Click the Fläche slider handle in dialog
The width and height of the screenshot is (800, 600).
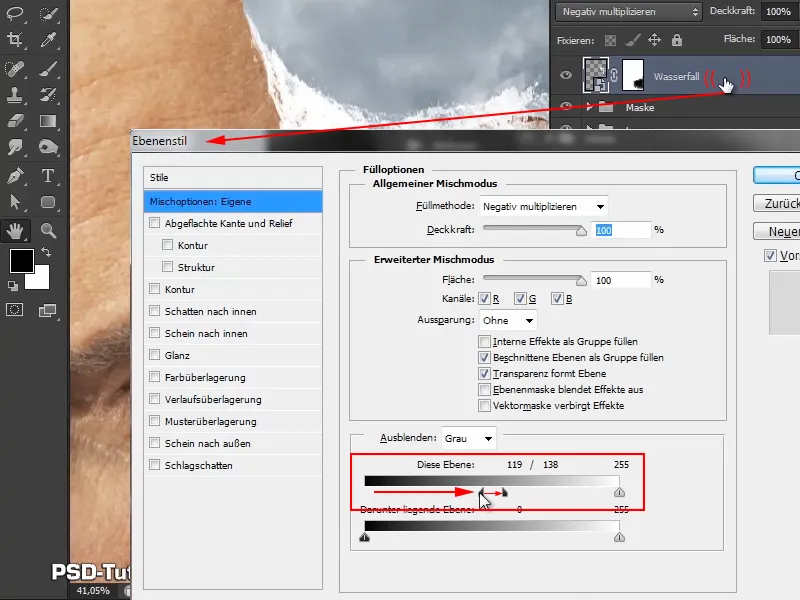[x=581, y=281]
